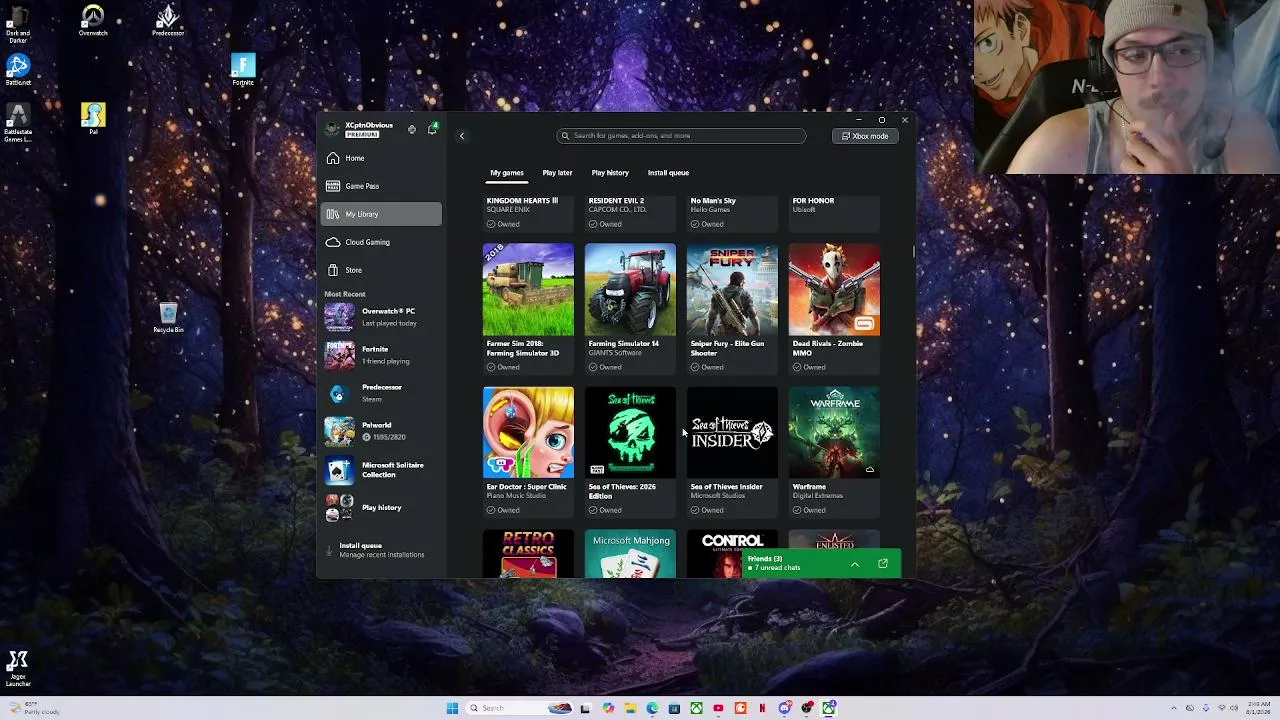The width and height of the screenshot is (1280, 720).
Task: Open the weather widget on the taskbar
Action: pos(33,708)
